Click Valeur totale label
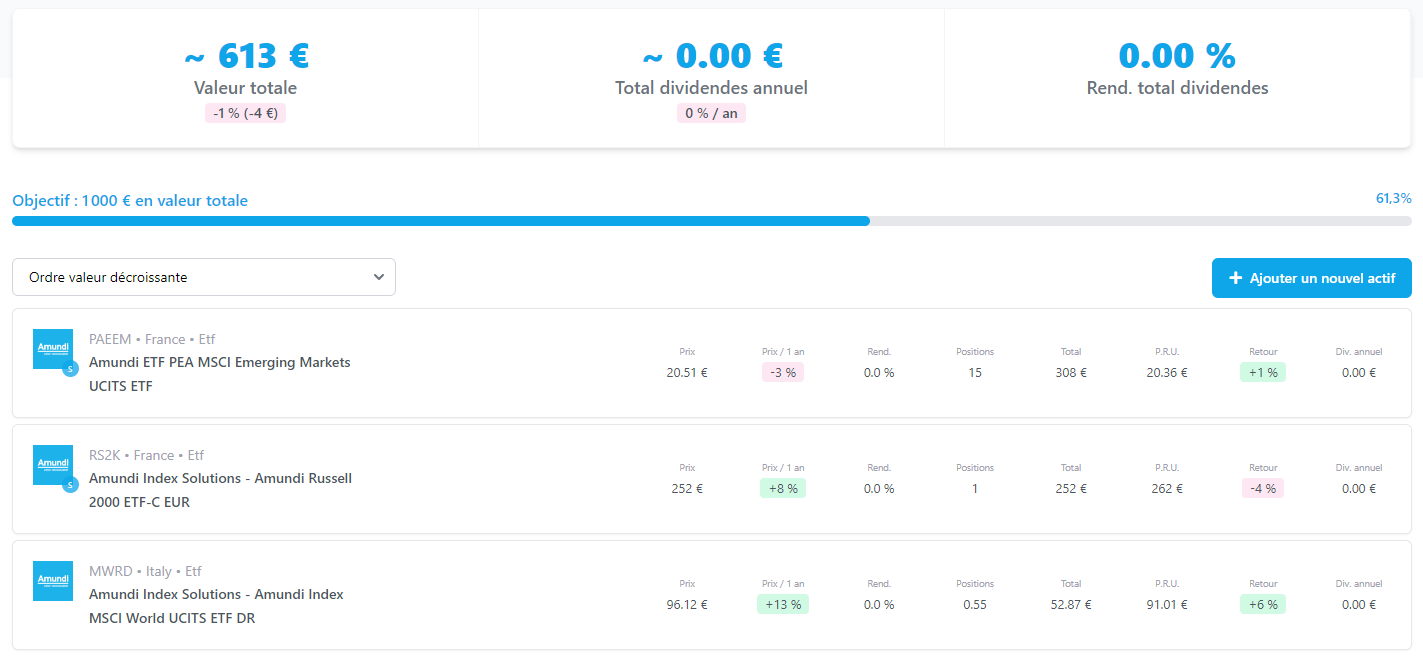This screenshot has height=663, width=1423. [245, 88]
